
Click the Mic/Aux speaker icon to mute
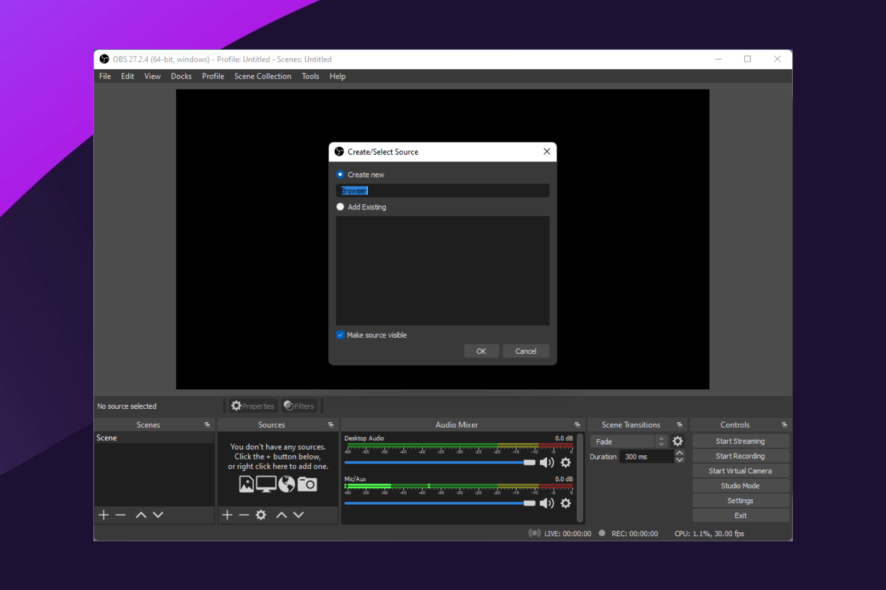click(x=548, y=504)
